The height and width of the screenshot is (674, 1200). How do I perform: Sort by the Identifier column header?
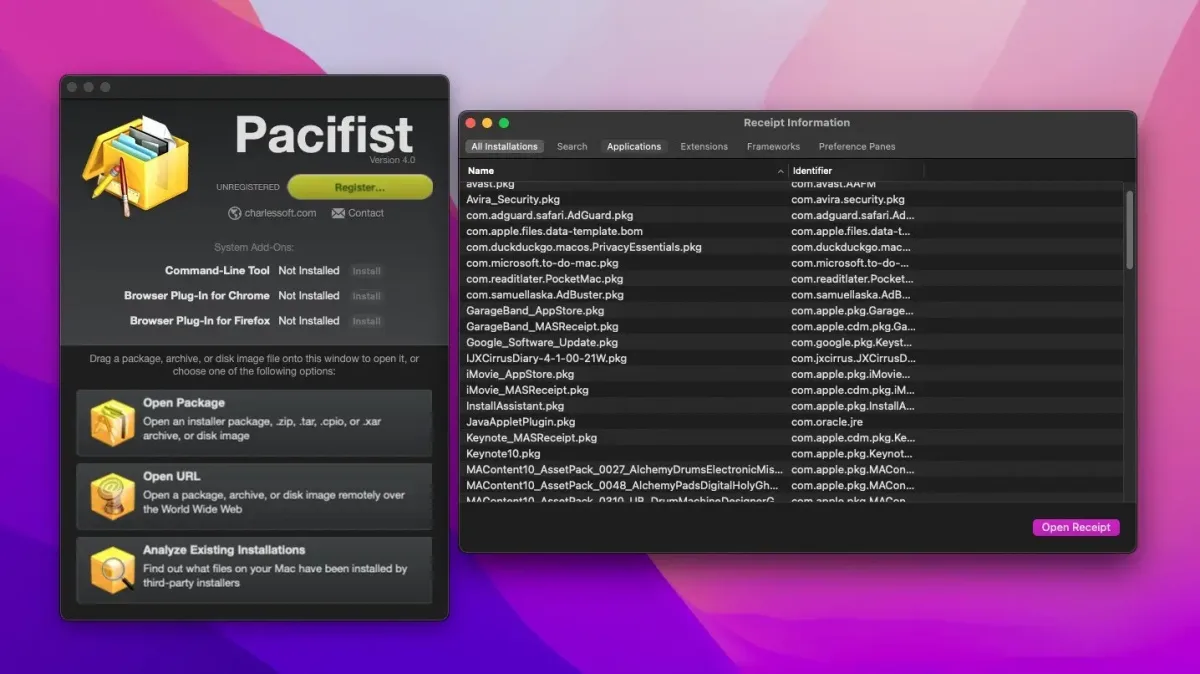857,171
